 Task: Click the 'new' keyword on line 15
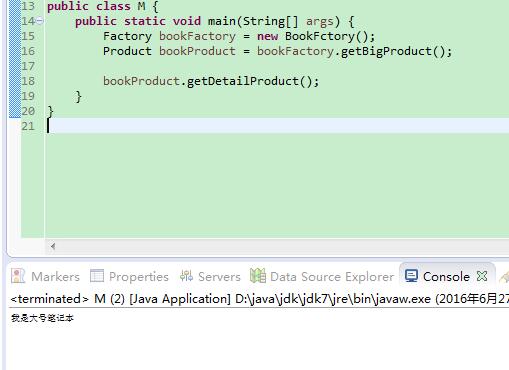[x=267, y=36]
